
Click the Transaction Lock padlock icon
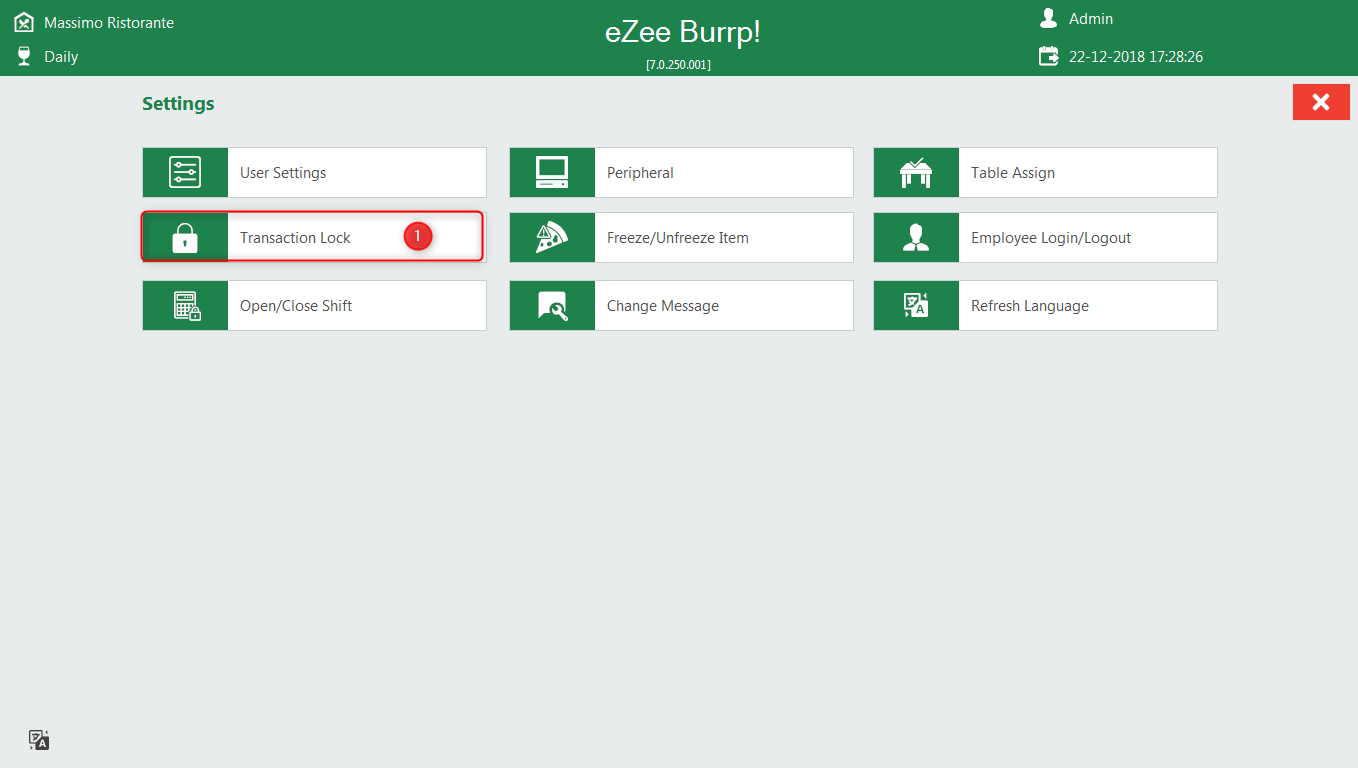point(185,238)
